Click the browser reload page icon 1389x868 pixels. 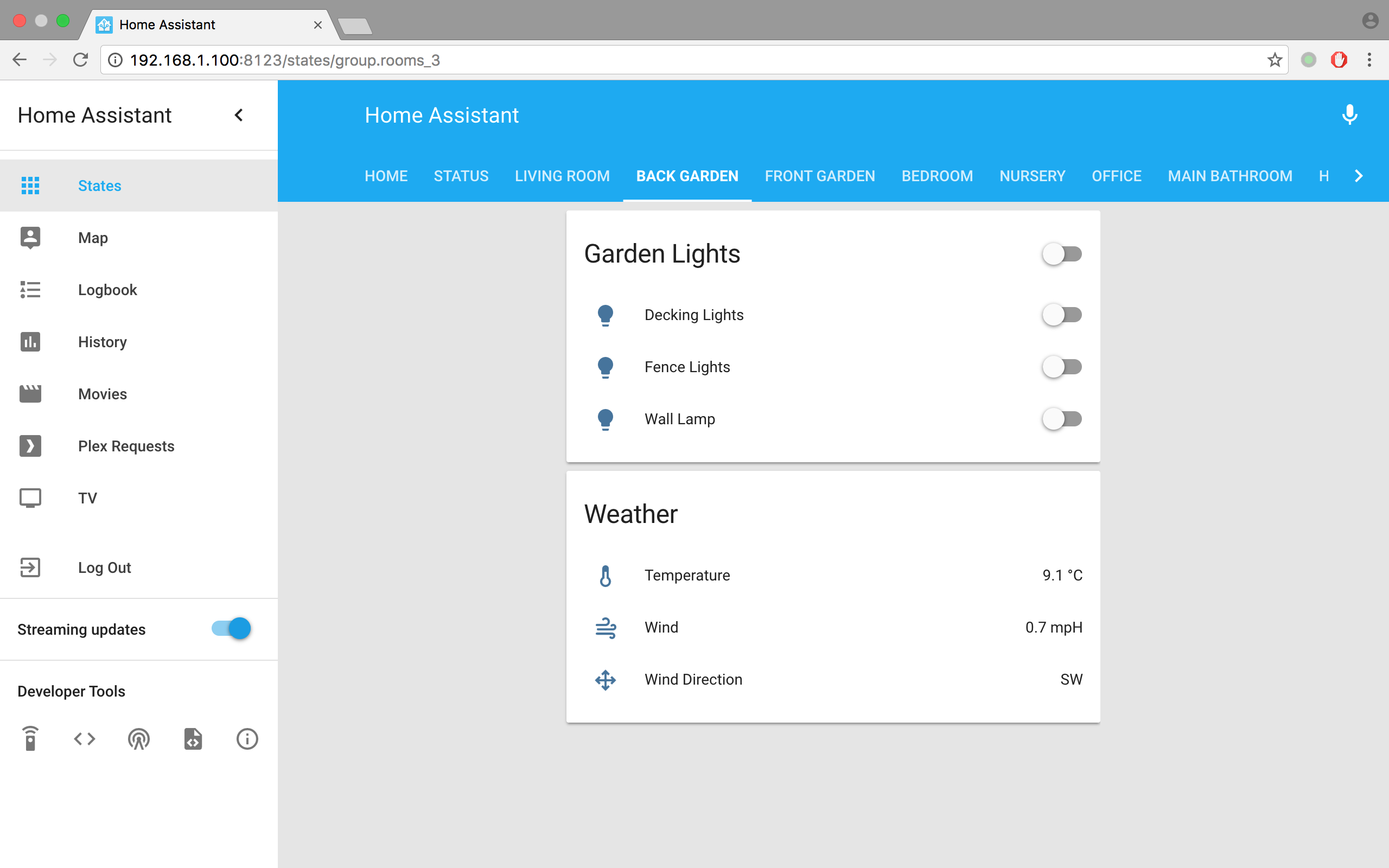coord(81,60)
